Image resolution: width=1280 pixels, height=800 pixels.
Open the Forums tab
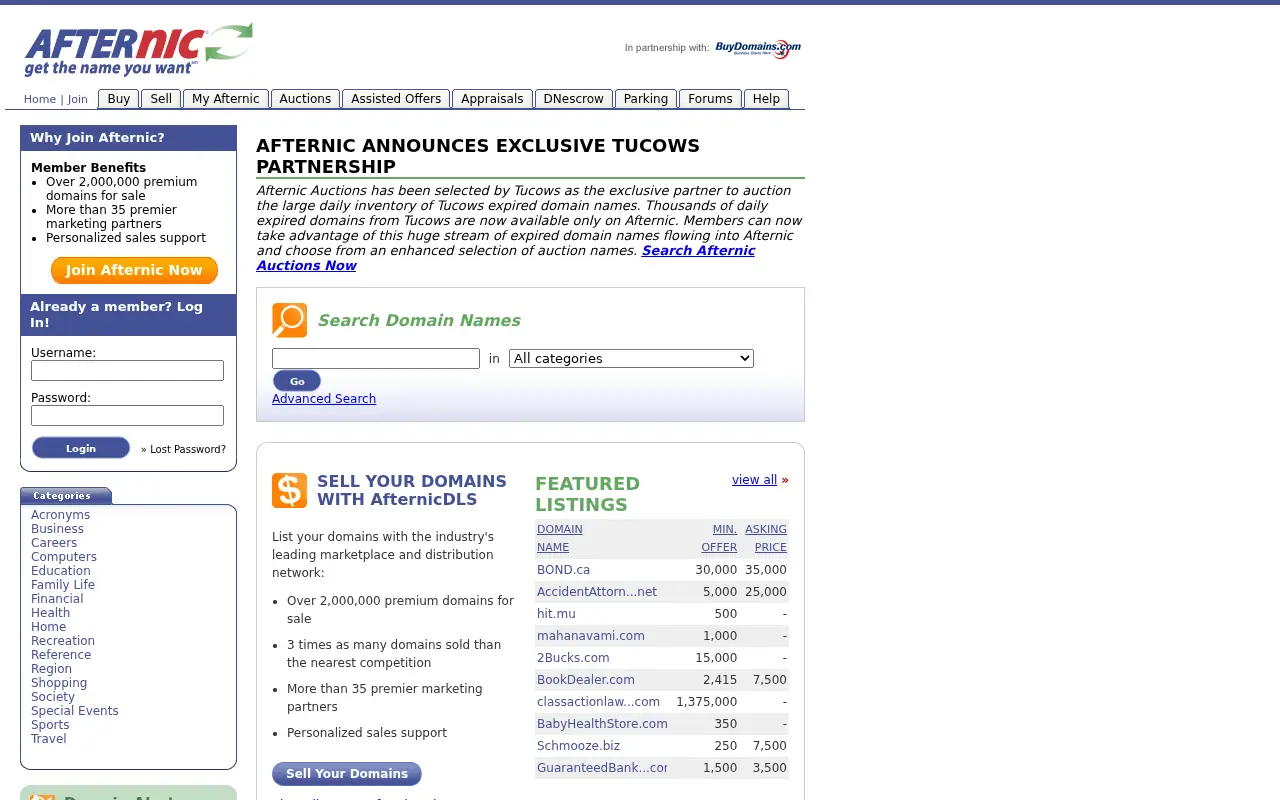[x=710, y=99]
